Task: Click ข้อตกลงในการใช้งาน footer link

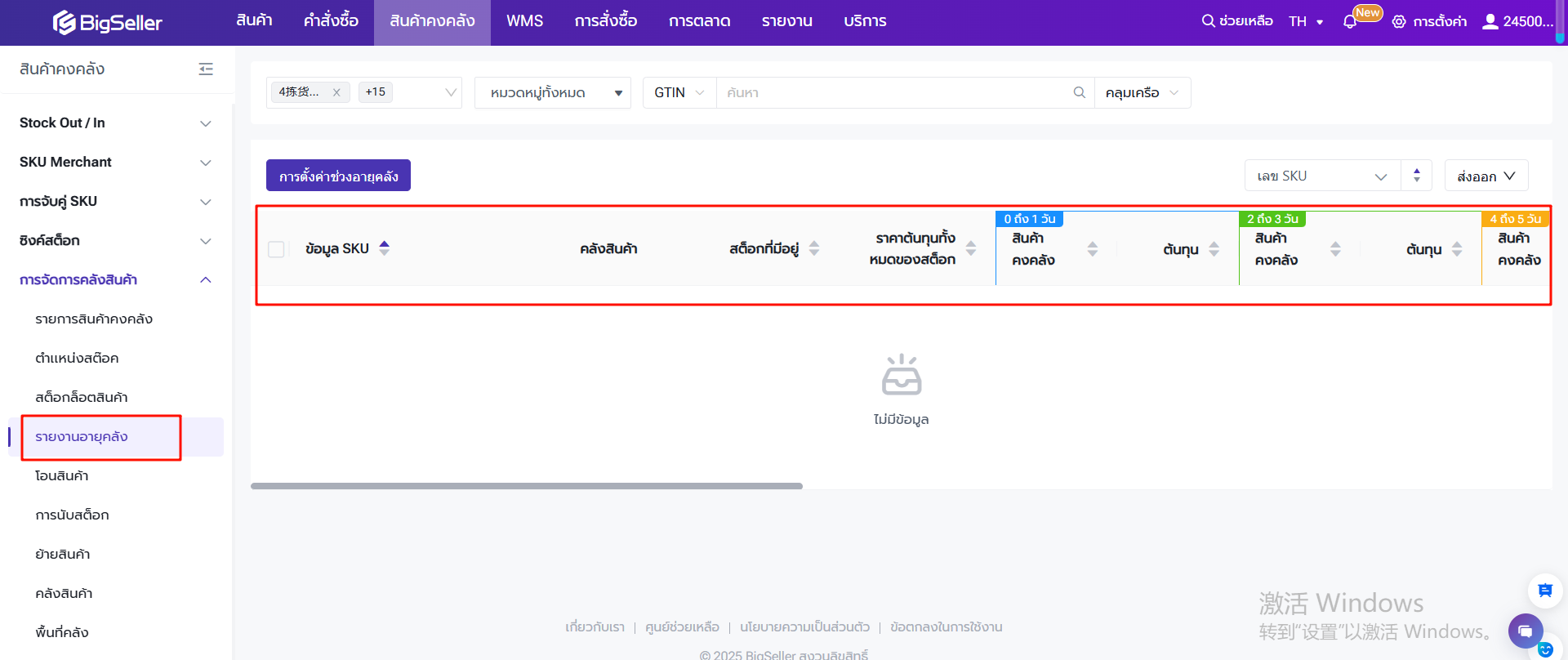Action: 947,627
